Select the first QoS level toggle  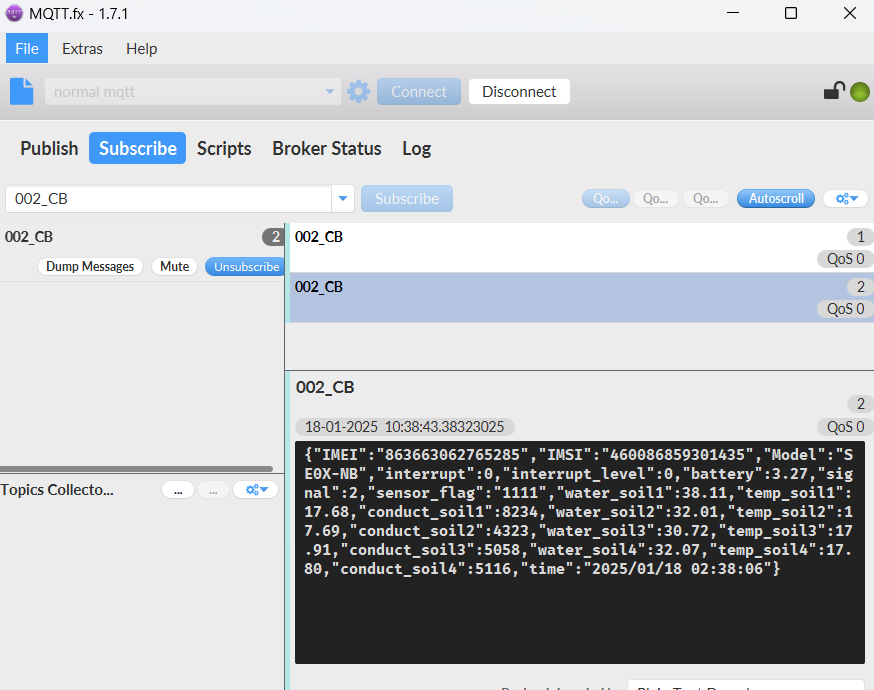pyautogui.click(x=605, y=198)
